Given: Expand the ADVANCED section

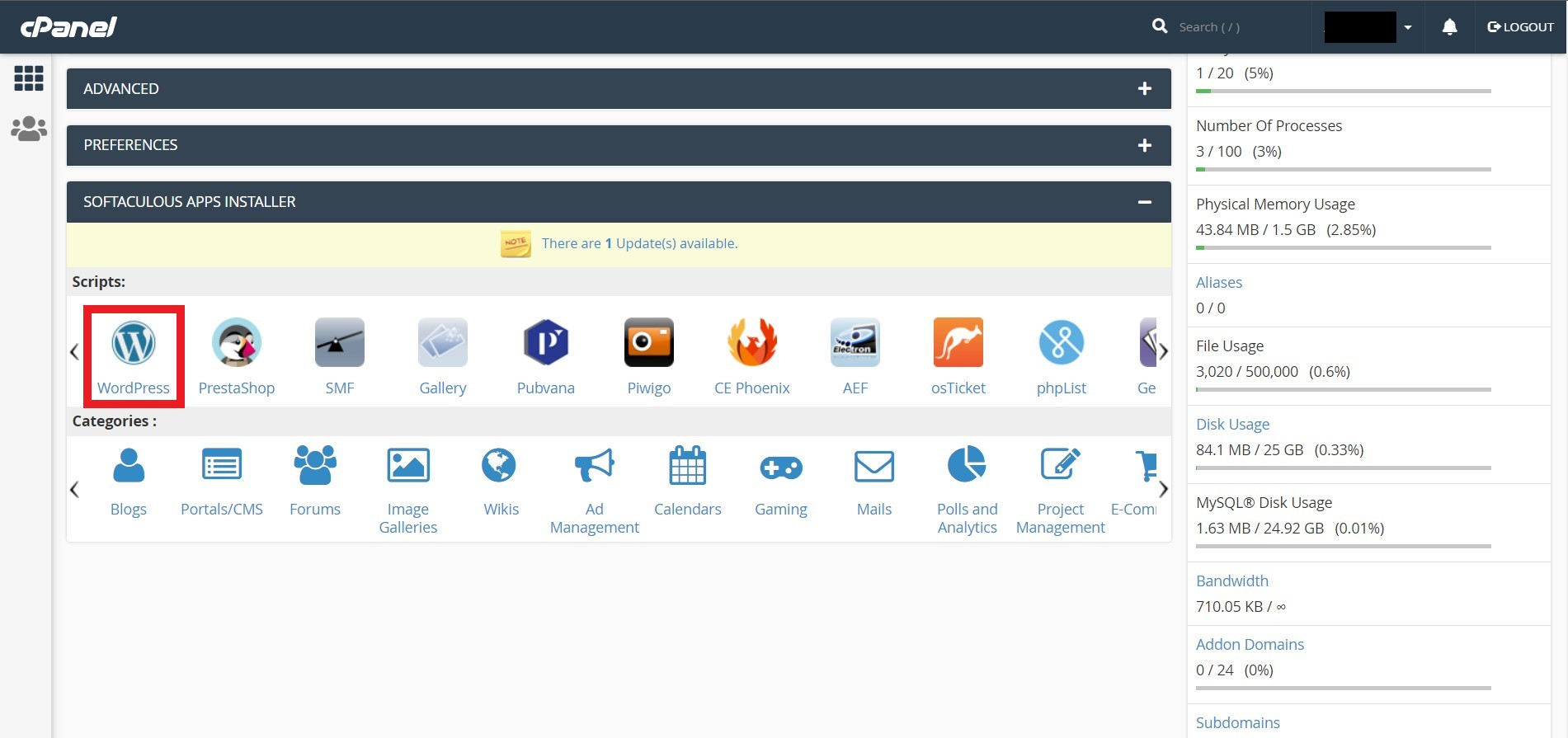Looking at the screenshot, I should tap(1145, 88).
